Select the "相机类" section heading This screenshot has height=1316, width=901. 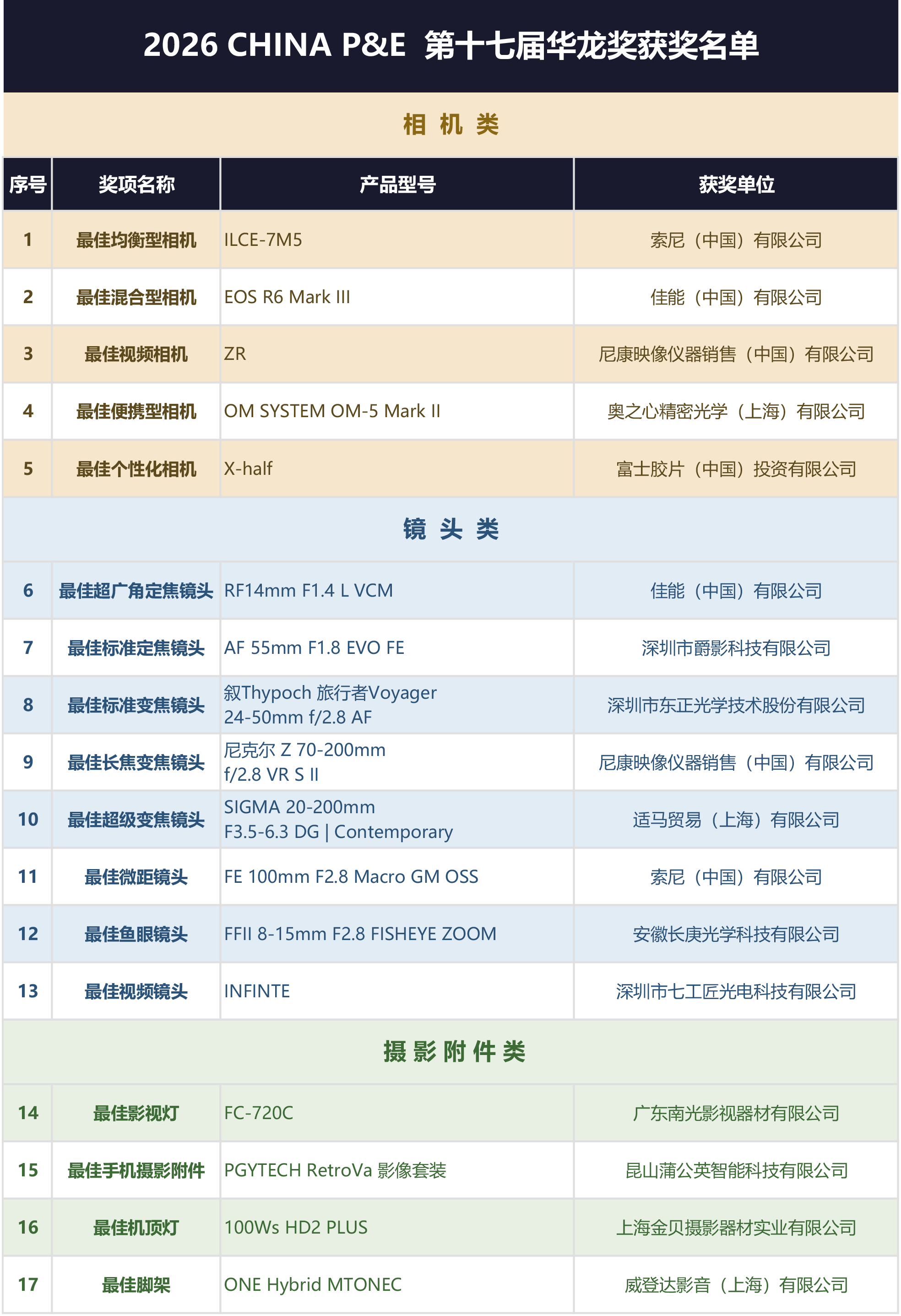tap(451, 125)
